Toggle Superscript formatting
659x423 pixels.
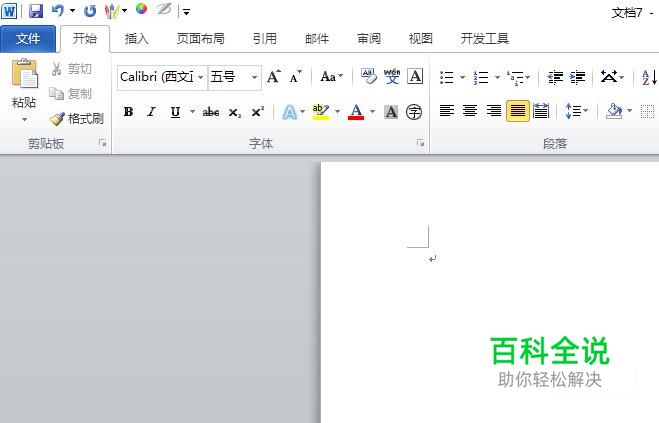pyautogui.click(x=258, y=112)
